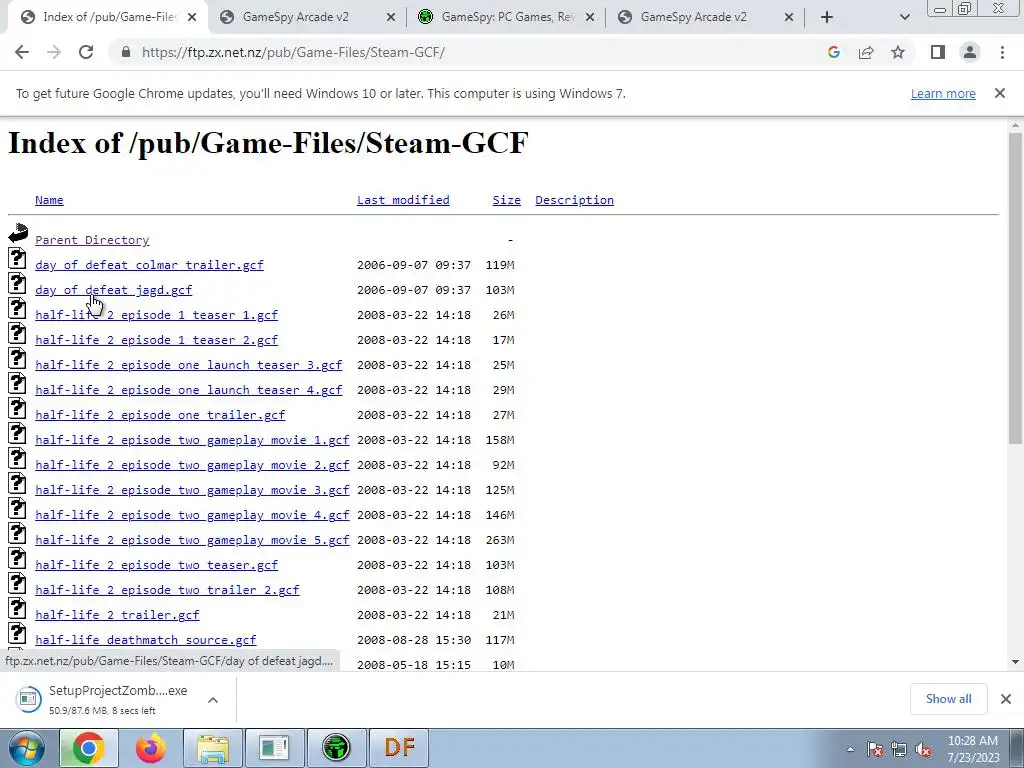Open a new tab with plus button

827,17
